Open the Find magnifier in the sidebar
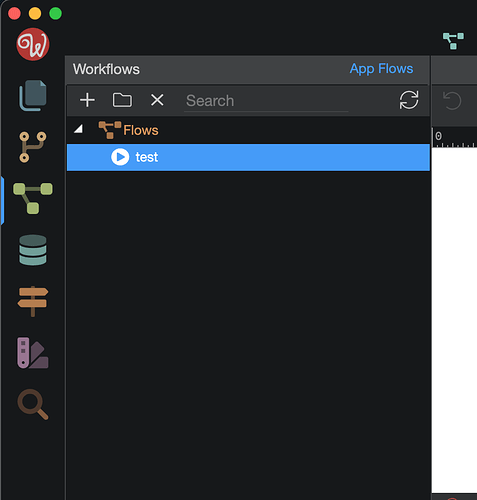 [33, 404]
